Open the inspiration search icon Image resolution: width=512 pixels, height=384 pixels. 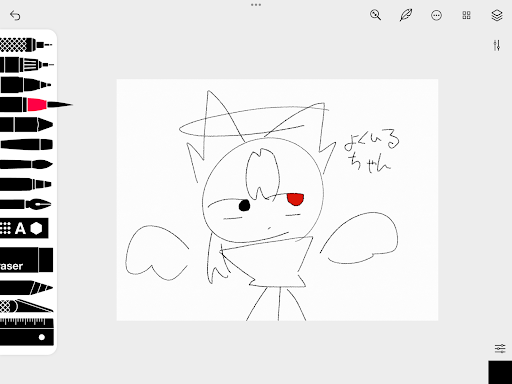point(375,15)
